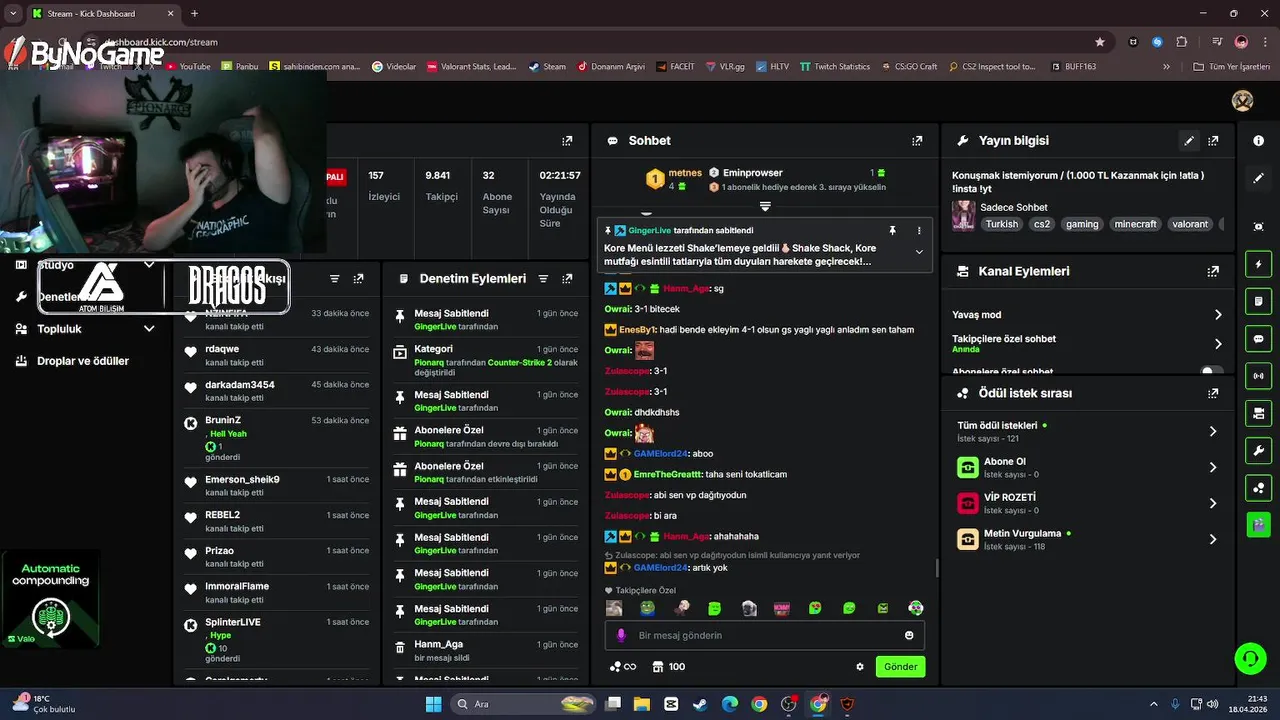Show more bookmarks with double chevron
Image resolution: width=1280 pixels, height=720 pixels.
coord(1166,67)
